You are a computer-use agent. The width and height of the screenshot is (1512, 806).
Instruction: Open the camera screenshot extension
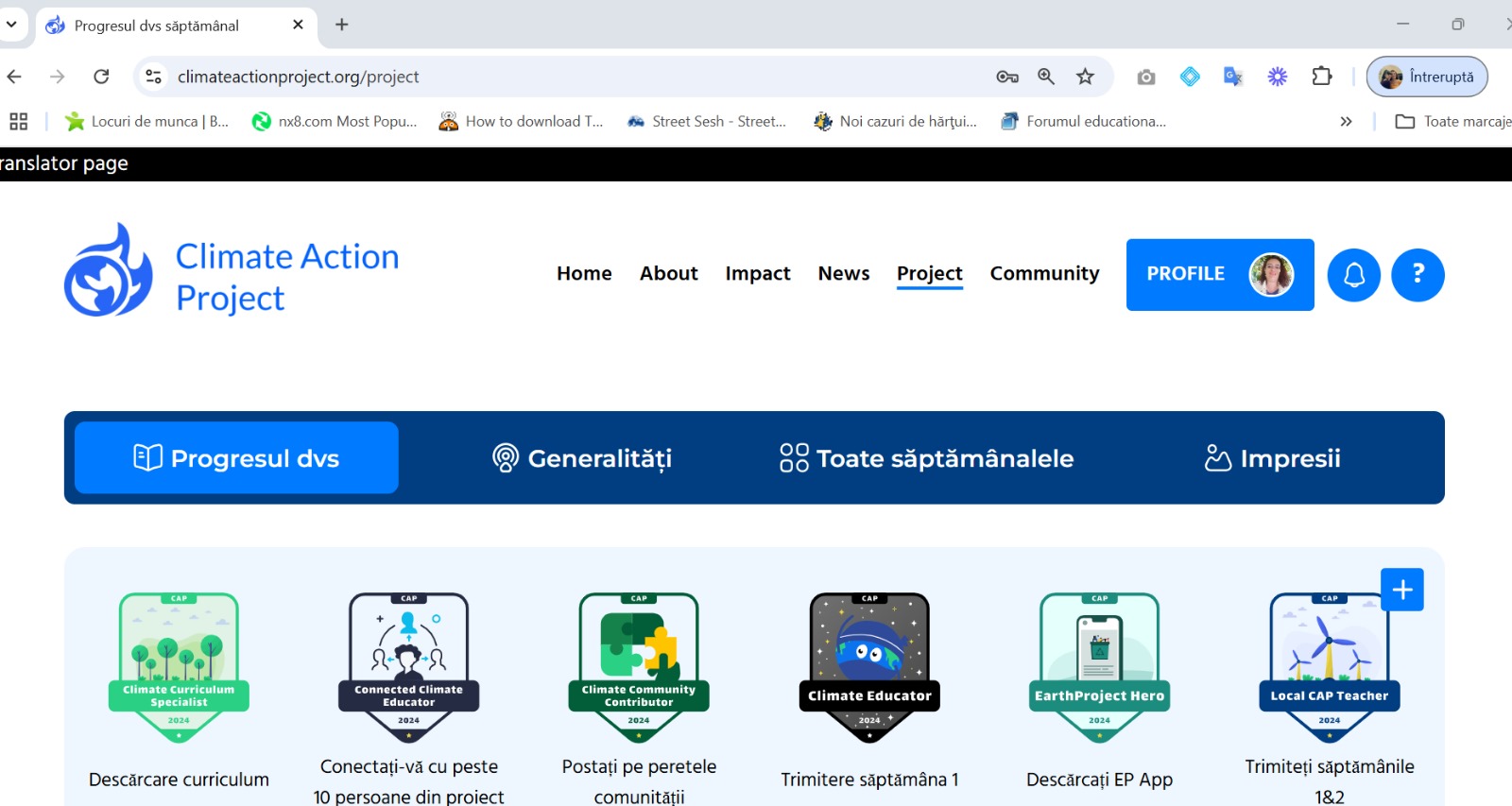[1145, 77]
